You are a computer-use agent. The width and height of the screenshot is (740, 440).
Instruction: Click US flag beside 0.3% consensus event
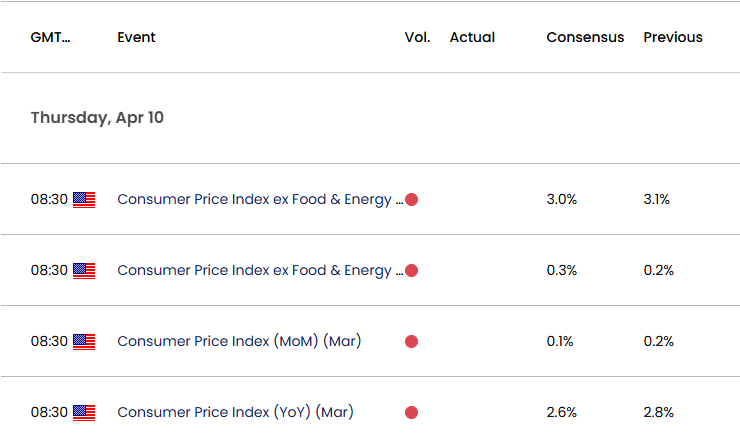pos(84,270)
